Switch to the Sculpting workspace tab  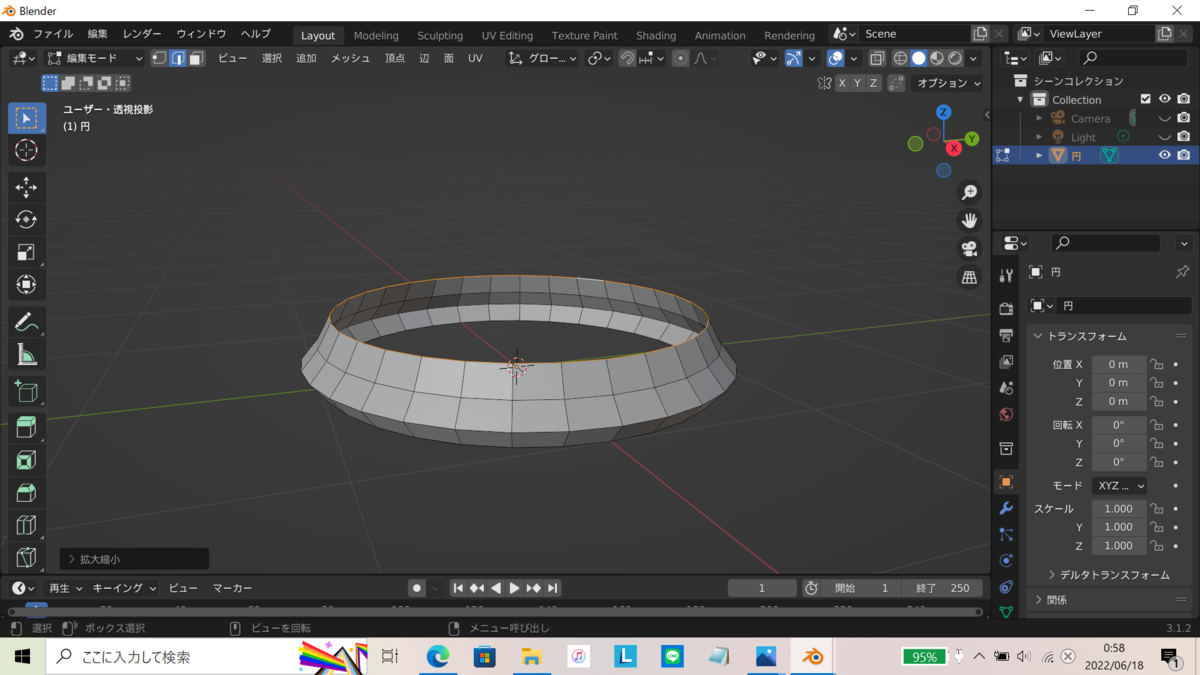[439, 35]
